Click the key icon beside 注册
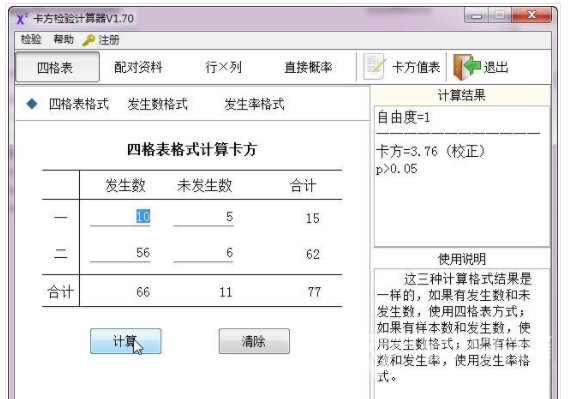Viewport: 568px width, 399px height. [88, 40]
